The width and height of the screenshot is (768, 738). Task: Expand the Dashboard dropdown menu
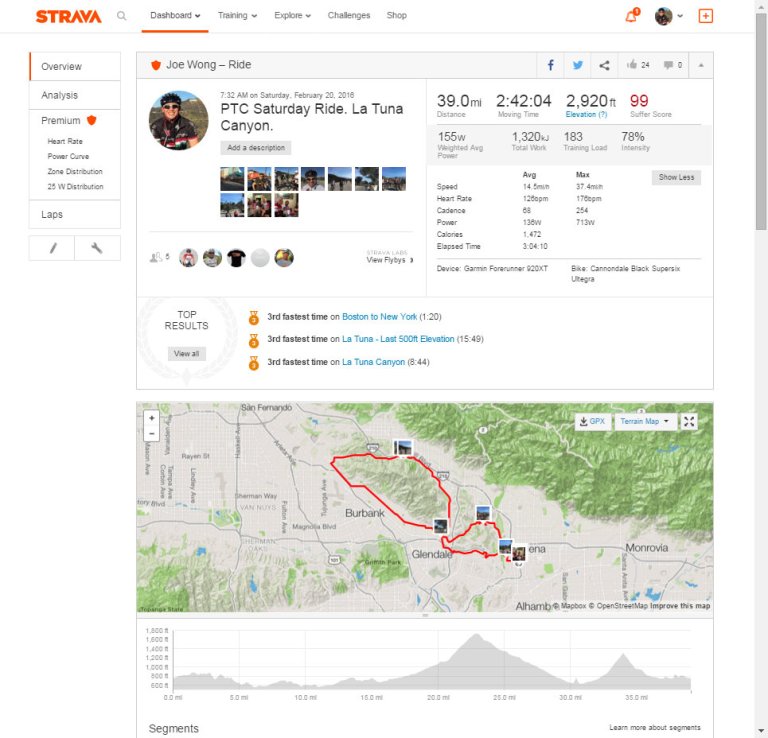coord(175,16)
